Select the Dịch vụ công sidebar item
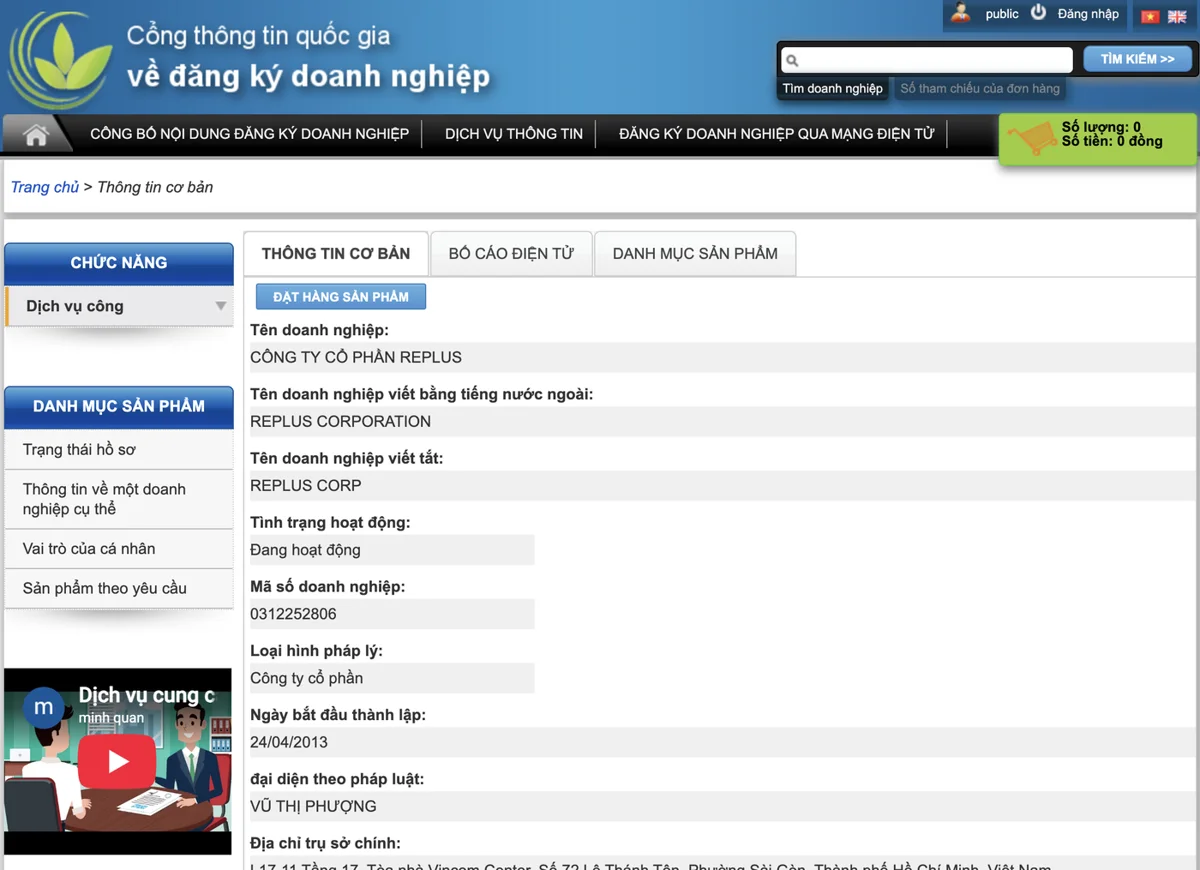The width and height of the screenshot is (1200, 870). 119,306
